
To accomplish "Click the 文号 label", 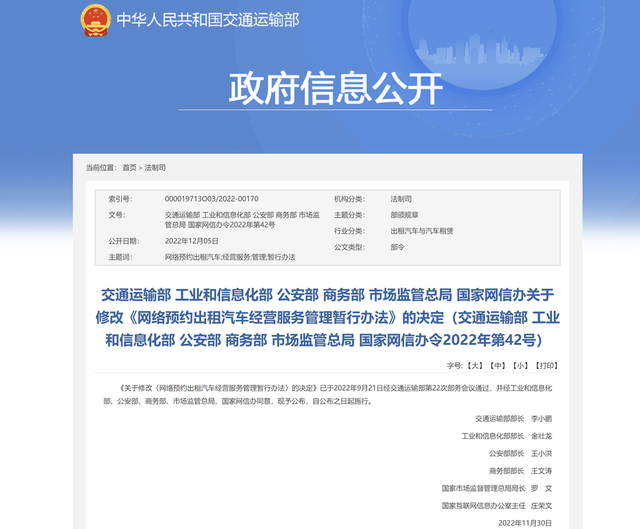I will 117,215.
